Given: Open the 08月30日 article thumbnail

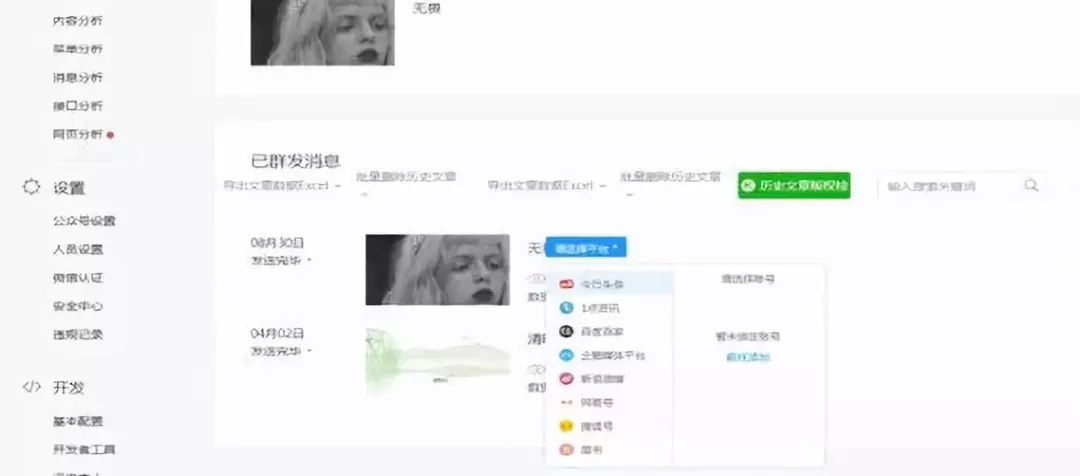Looking at the screenshot, I should click(x=437, y=270).
